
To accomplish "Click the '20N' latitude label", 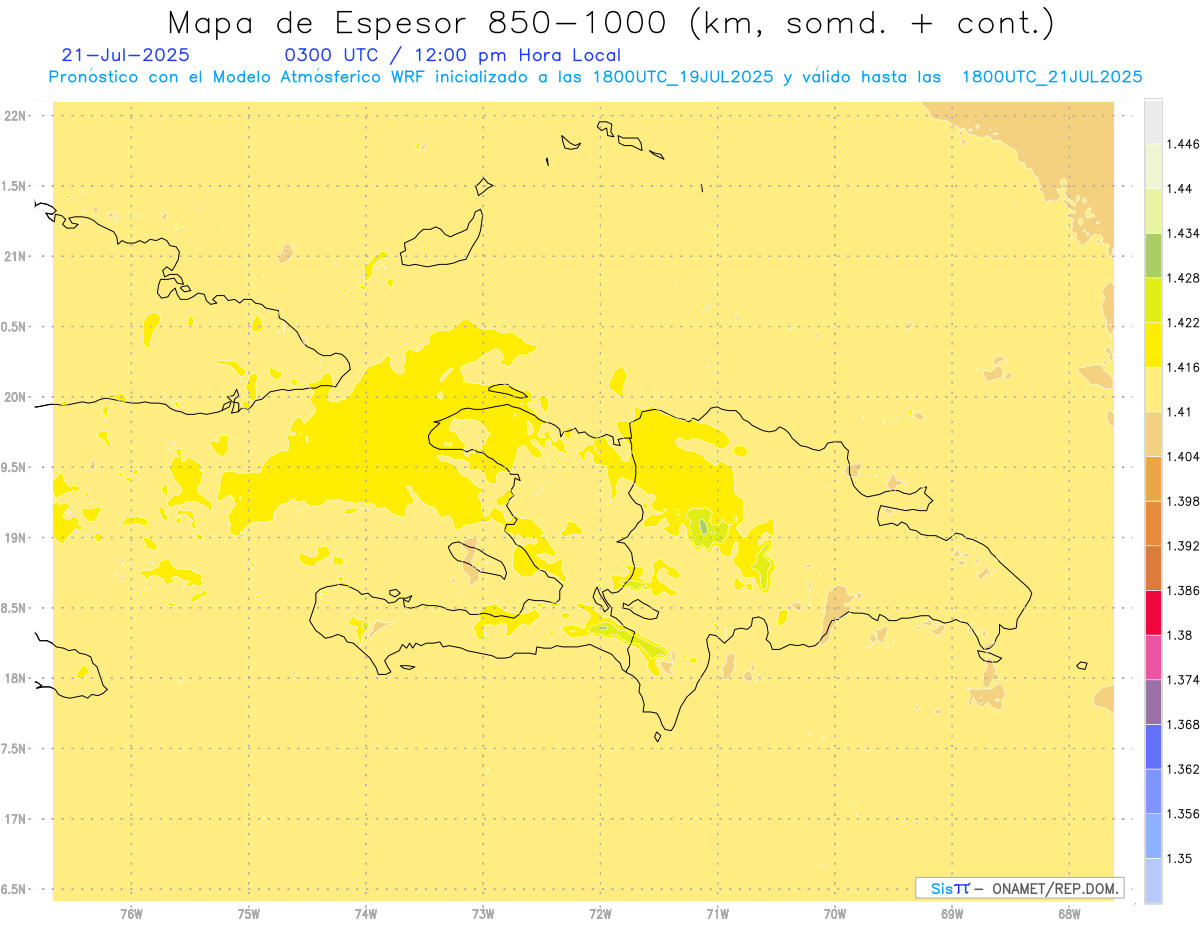I will 15,397.
